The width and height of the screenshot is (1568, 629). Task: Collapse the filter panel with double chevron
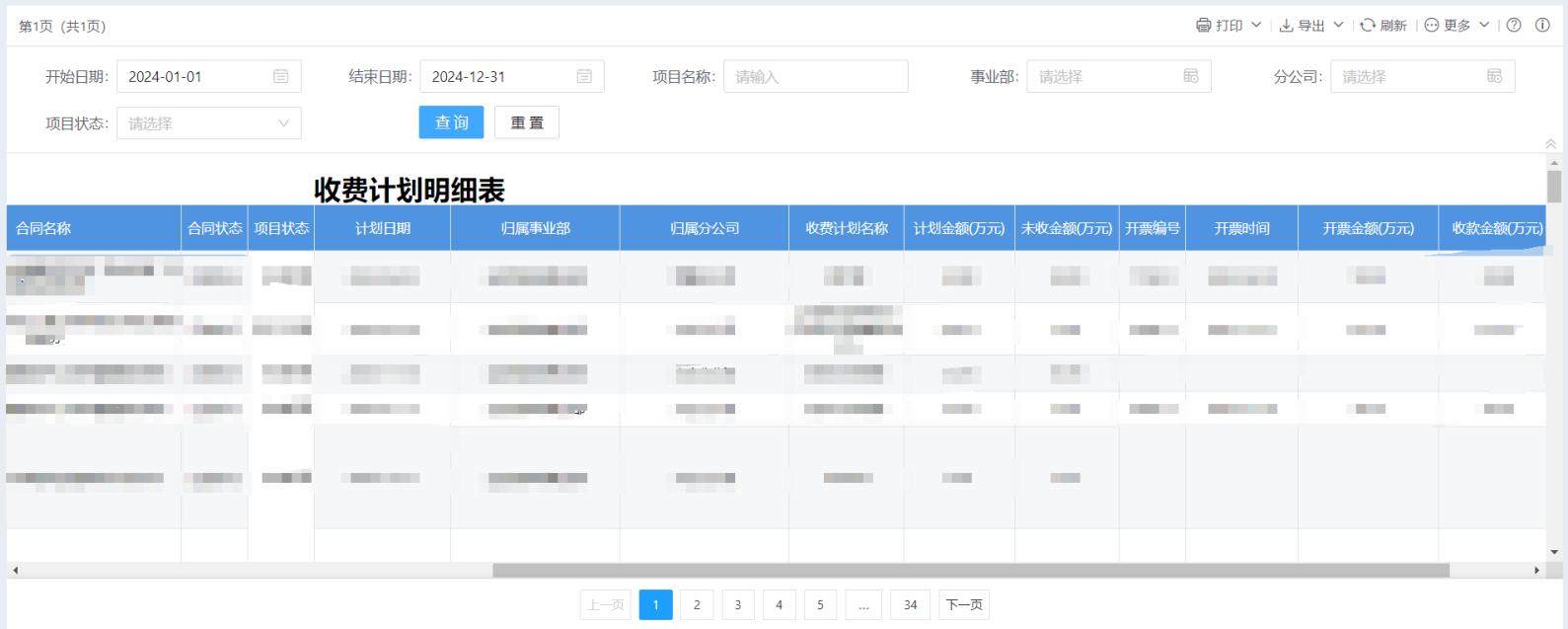pyautogui.click(x=1550, y=144)
